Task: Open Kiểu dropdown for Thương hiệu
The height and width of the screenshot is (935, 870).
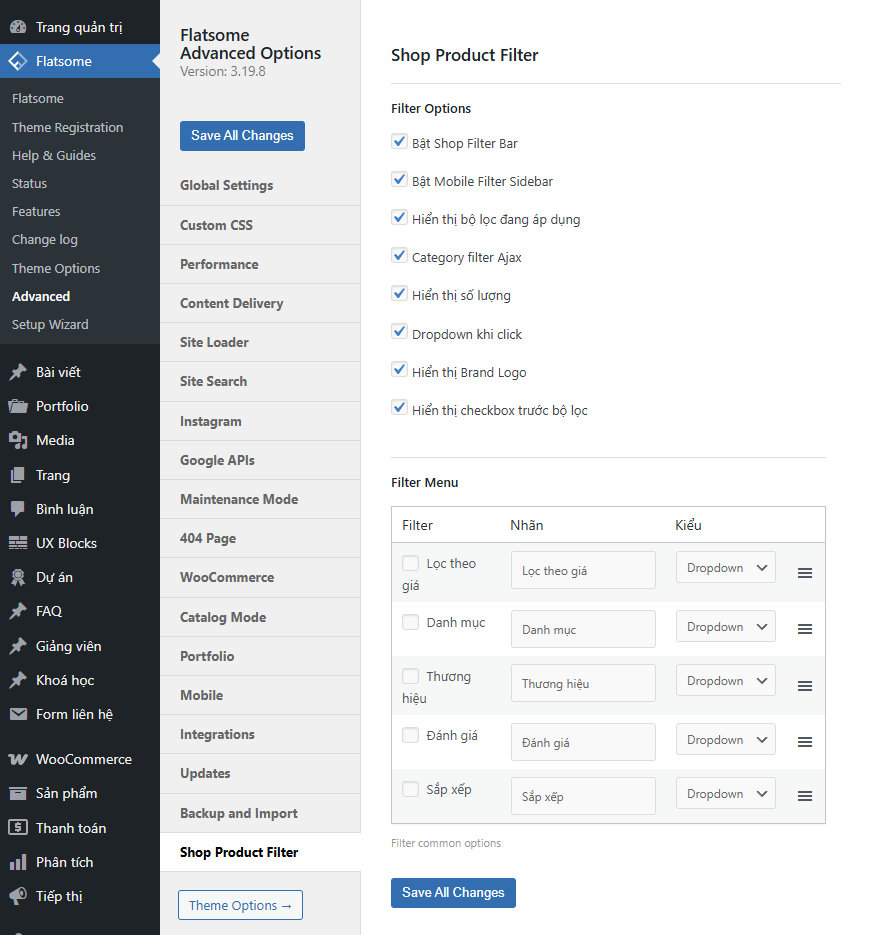Action: click(726, 680)
